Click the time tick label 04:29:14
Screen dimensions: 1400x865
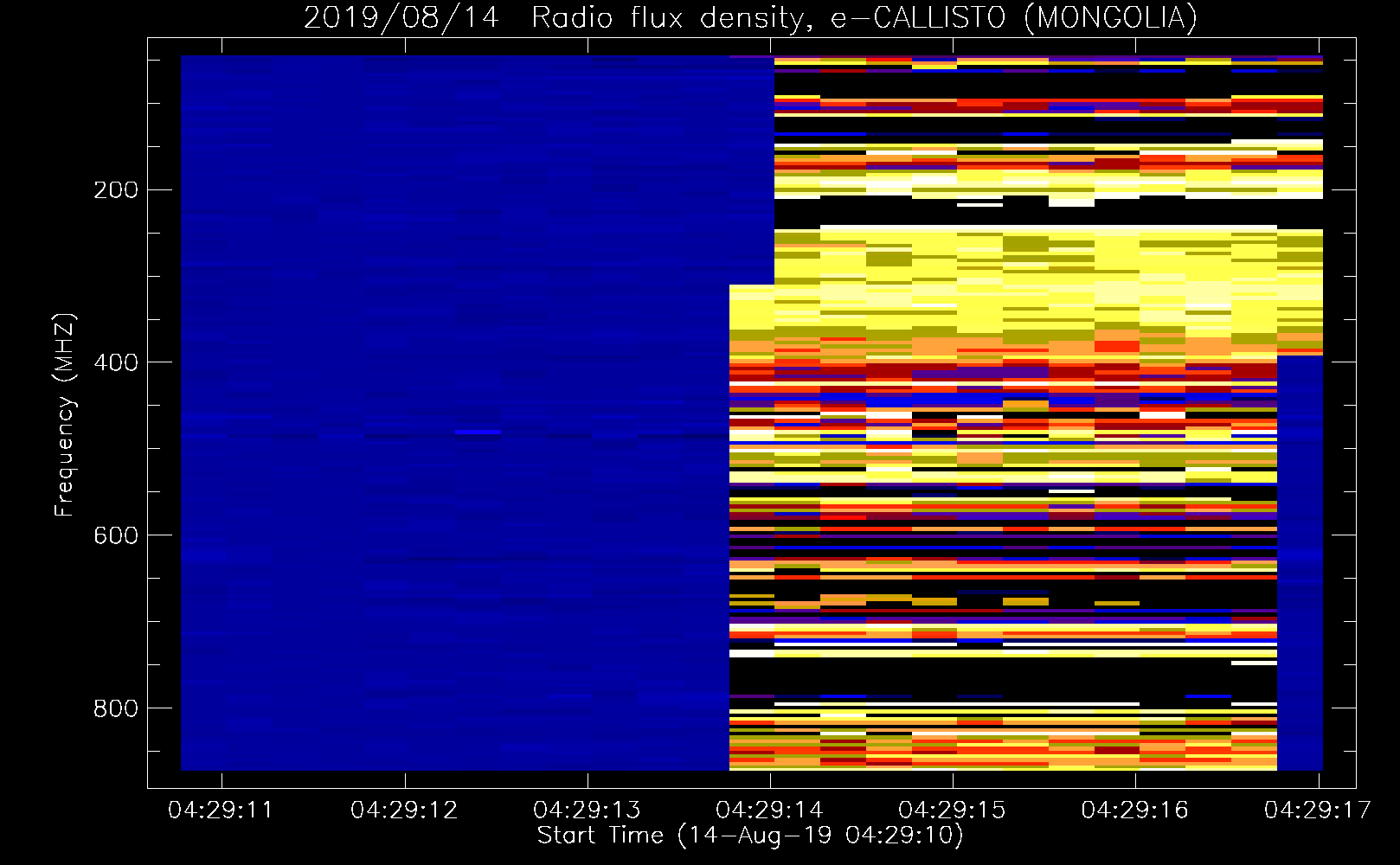point(769,811)
